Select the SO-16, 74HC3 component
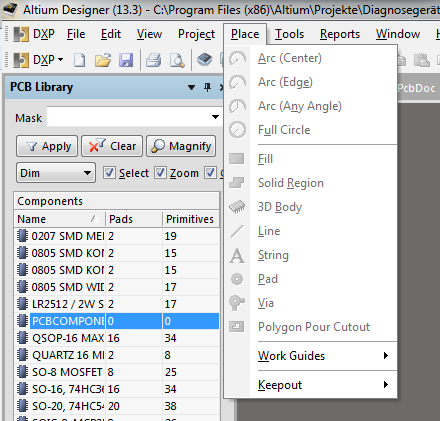 (117, 389)
